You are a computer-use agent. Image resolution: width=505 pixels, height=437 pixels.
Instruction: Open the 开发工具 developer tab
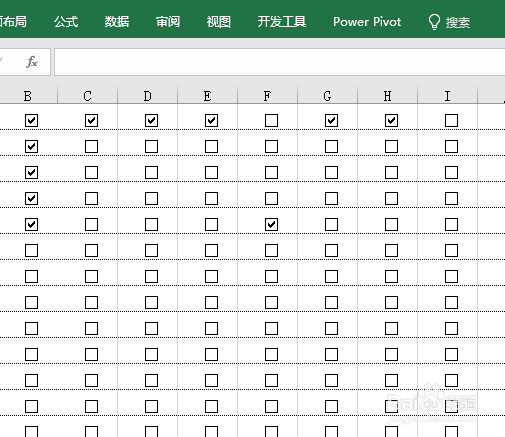[282, 22]
